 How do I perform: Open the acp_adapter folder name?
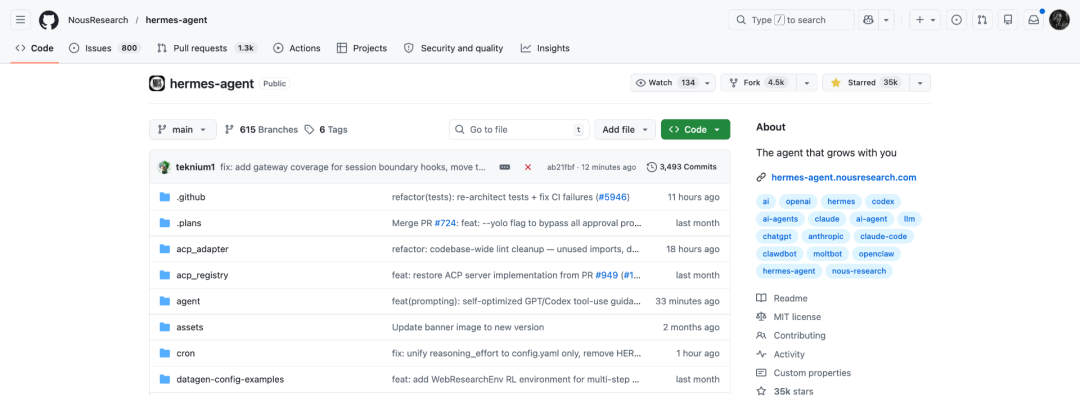tap(202, 249)
